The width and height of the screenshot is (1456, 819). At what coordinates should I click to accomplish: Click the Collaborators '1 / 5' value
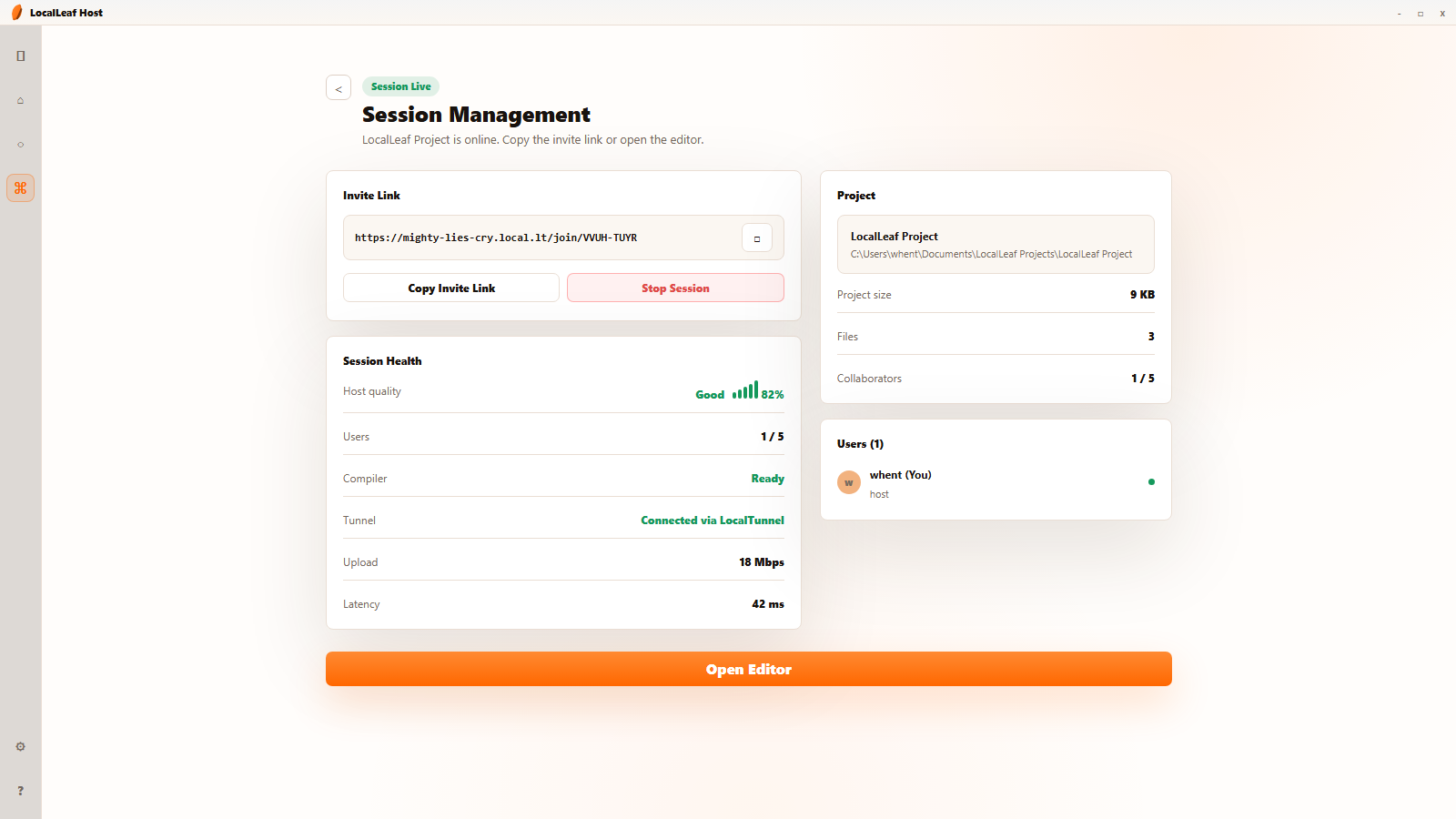point(1143,379)
